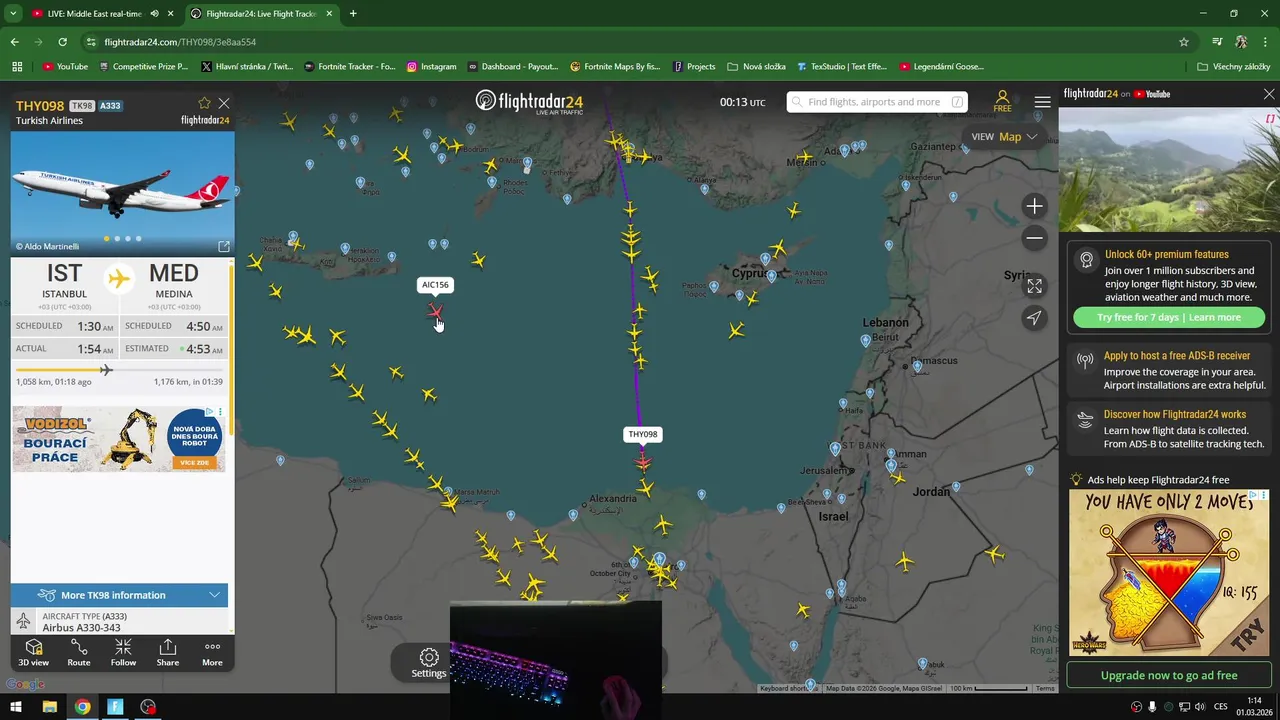Select the first photo carousel dot
The image size is (1280, 720).
tap(106, 238)
